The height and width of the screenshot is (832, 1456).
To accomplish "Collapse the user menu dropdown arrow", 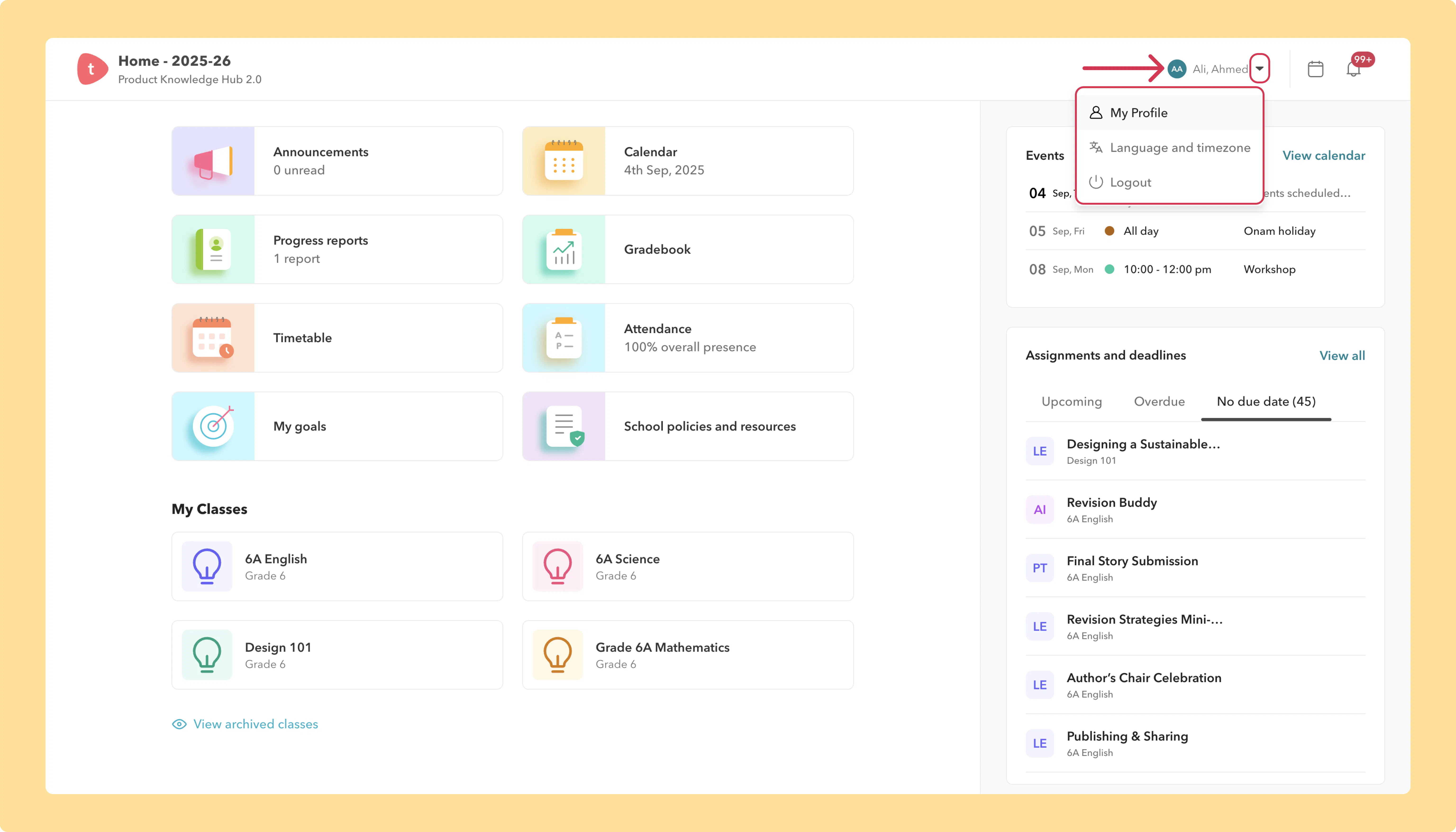I will click(1260, 68).
